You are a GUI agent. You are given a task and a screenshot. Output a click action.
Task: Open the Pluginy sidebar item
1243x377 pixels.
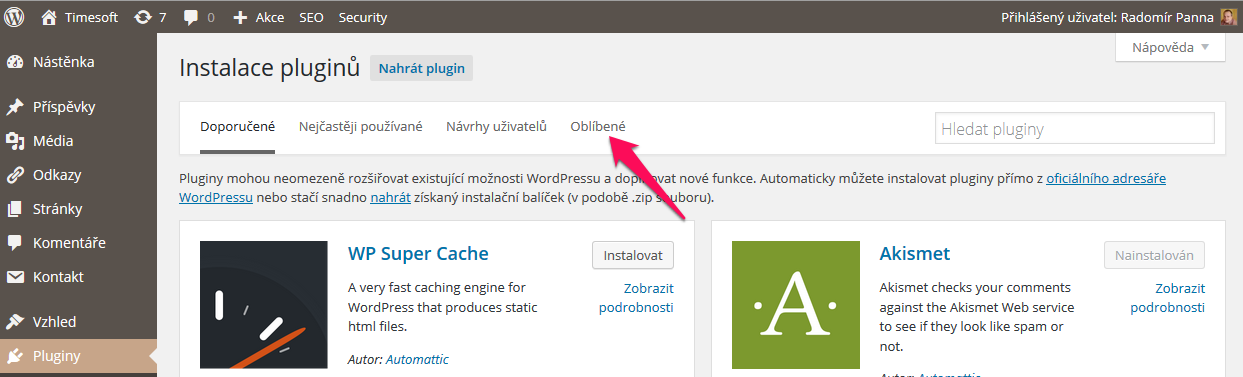click(x=78, y=356)
